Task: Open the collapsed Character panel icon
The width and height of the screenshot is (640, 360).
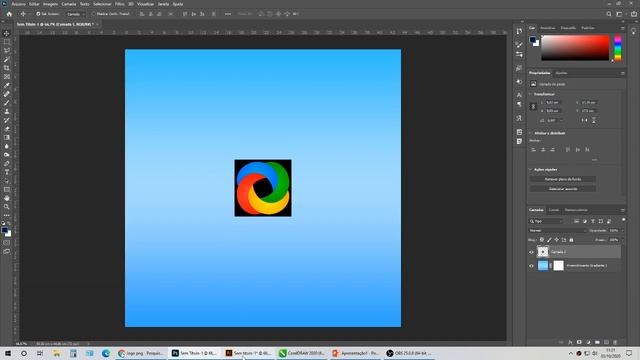Action: [x=519, y=95]
